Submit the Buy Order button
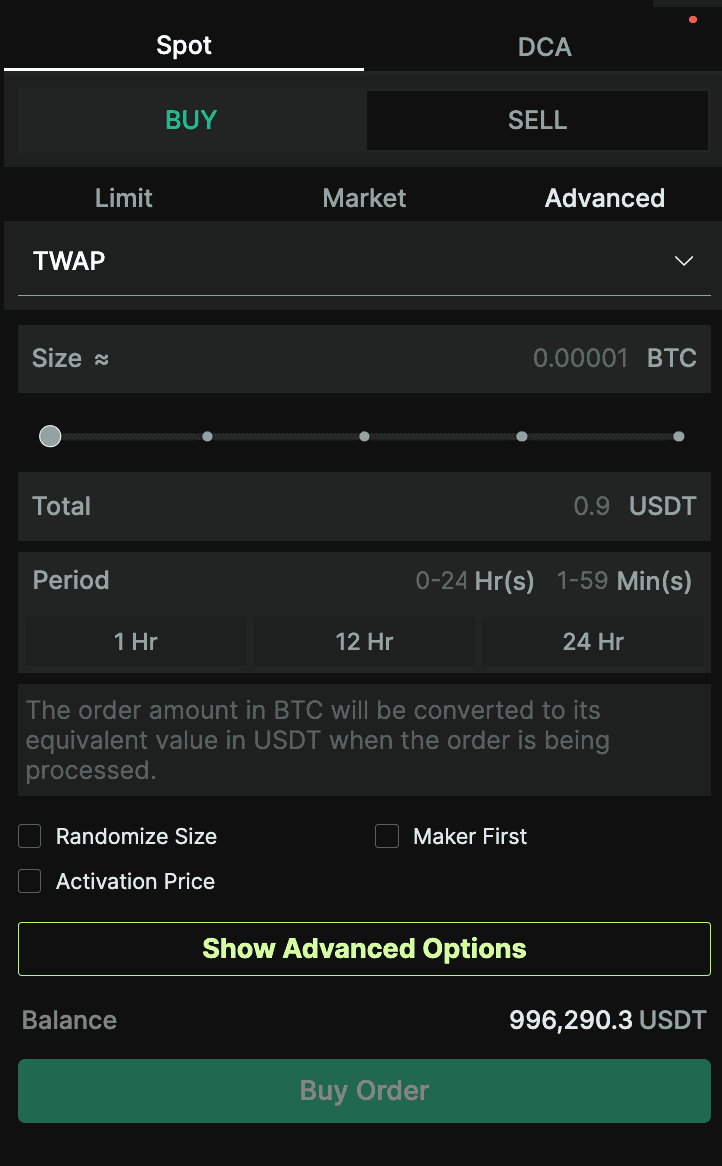722x1166 pixels. (x=364, y=1091)
